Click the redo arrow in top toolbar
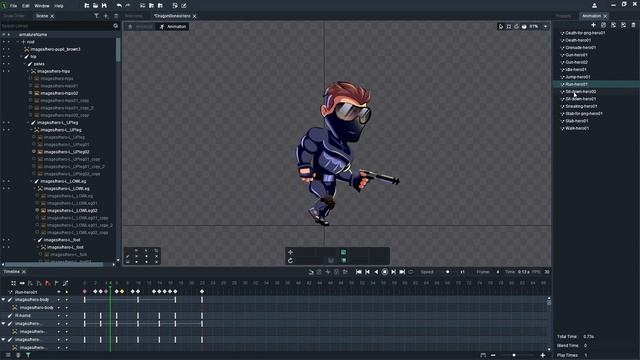640x360 pixels. click(x=127, y=6)
